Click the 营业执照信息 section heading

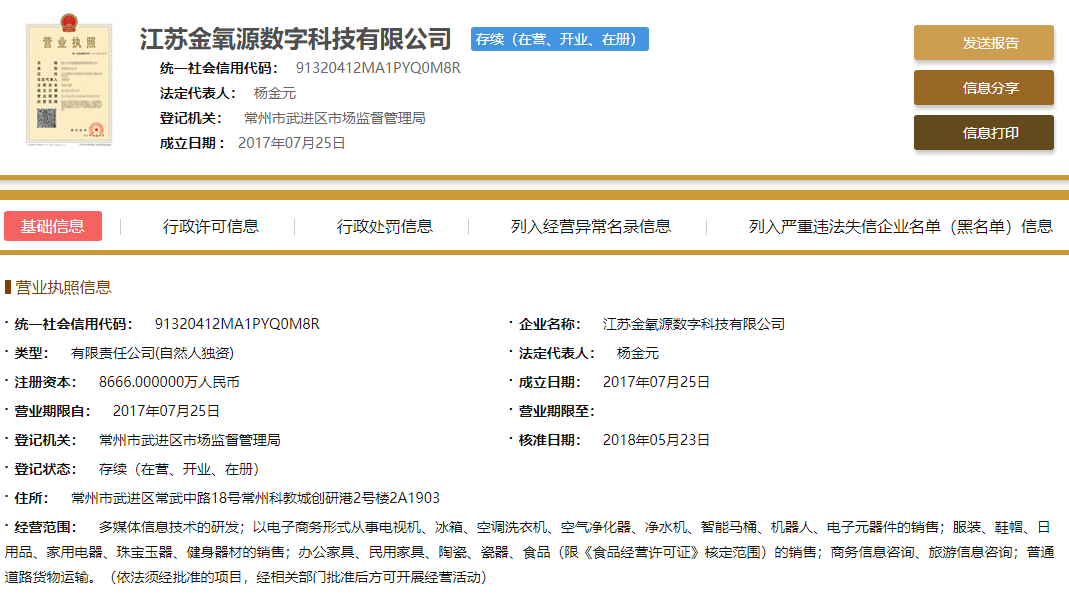click(x=63, y=288)
